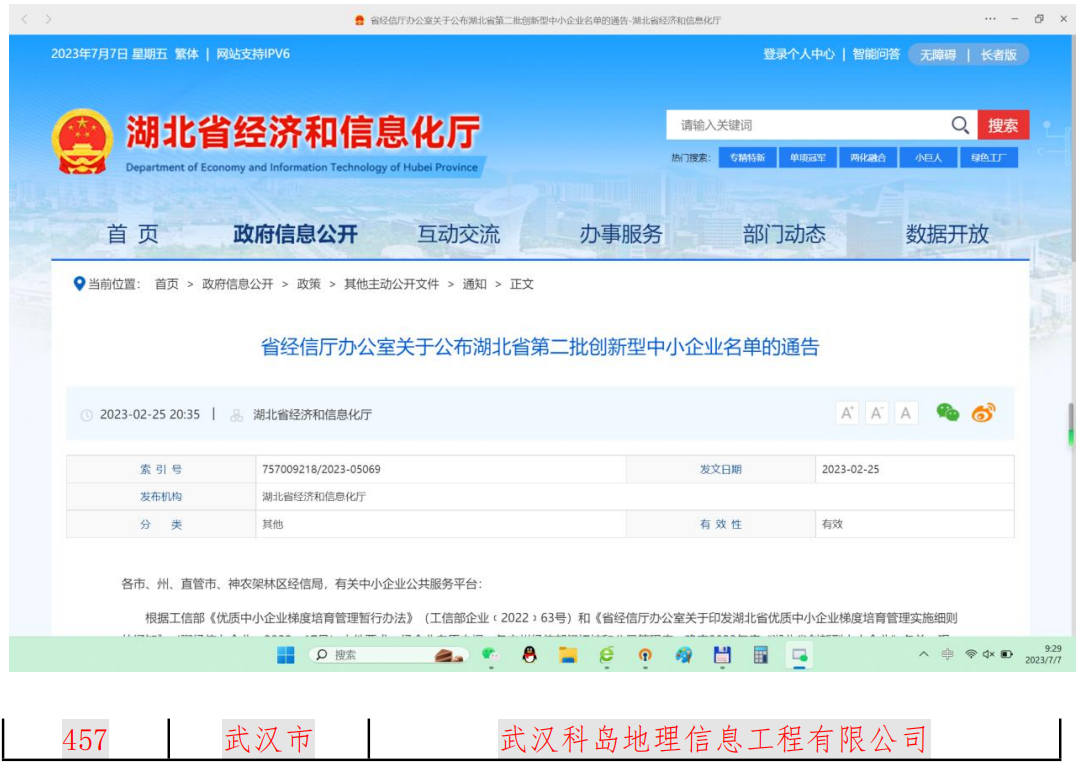The image size is (1082, 777).
Task: Toggle the 中 input method indicator
Action: coord(947,654)
